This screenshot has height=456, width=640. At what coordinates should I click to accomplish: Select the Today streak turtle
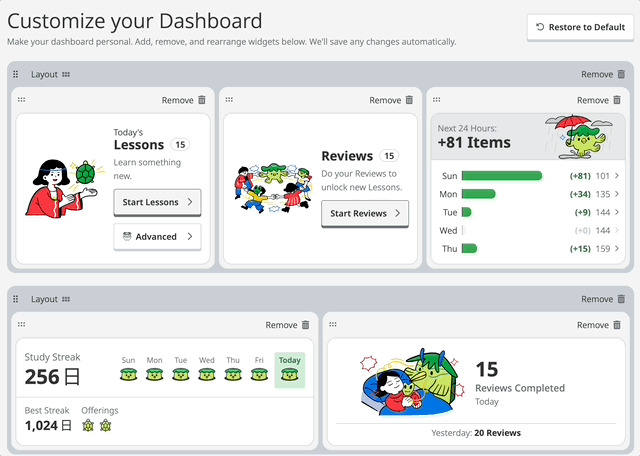pyautogui.click(x=289, y=374)
